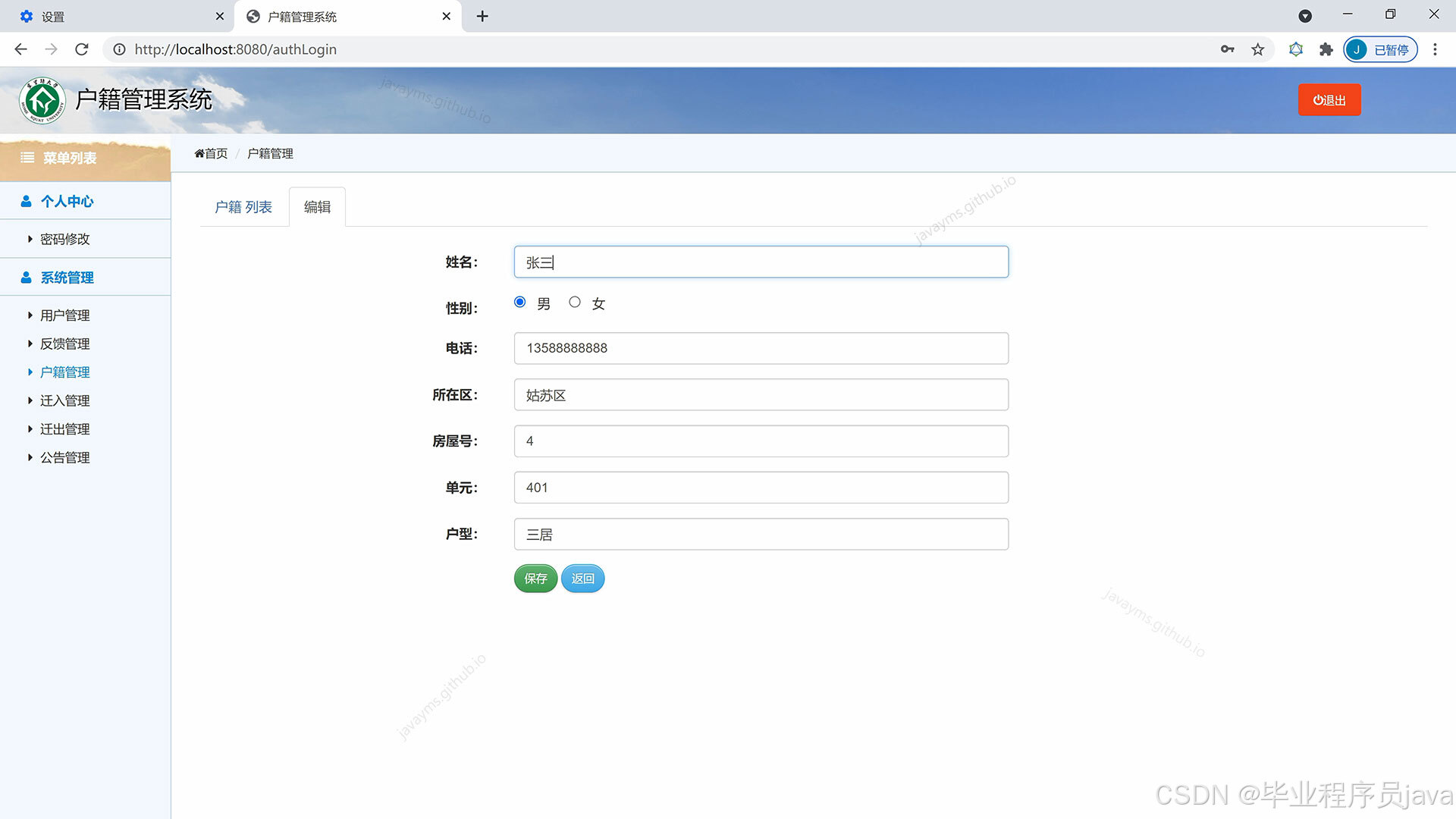Click the 菜单列表 list icon
Screen dimensions: 1456x819
coord(27,158)
